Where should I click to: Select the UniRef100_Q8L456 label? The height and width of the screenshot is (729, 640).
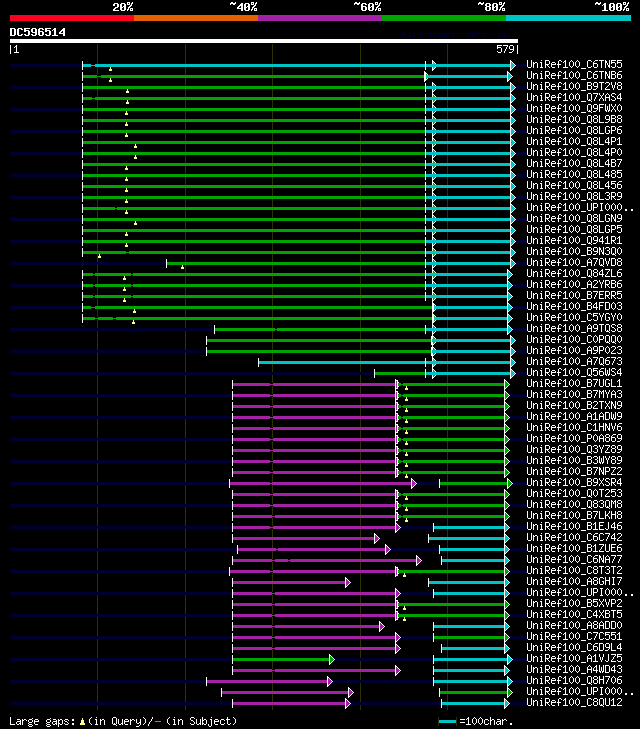pos(574,186)
